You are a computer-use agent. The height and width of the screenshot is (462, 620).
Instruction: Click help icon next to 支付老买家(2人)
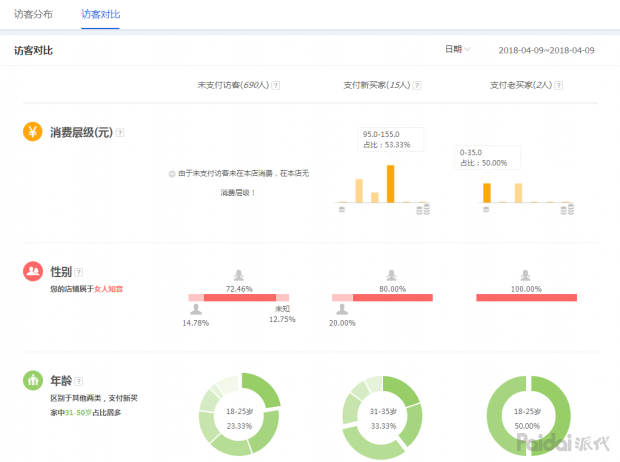557,86
